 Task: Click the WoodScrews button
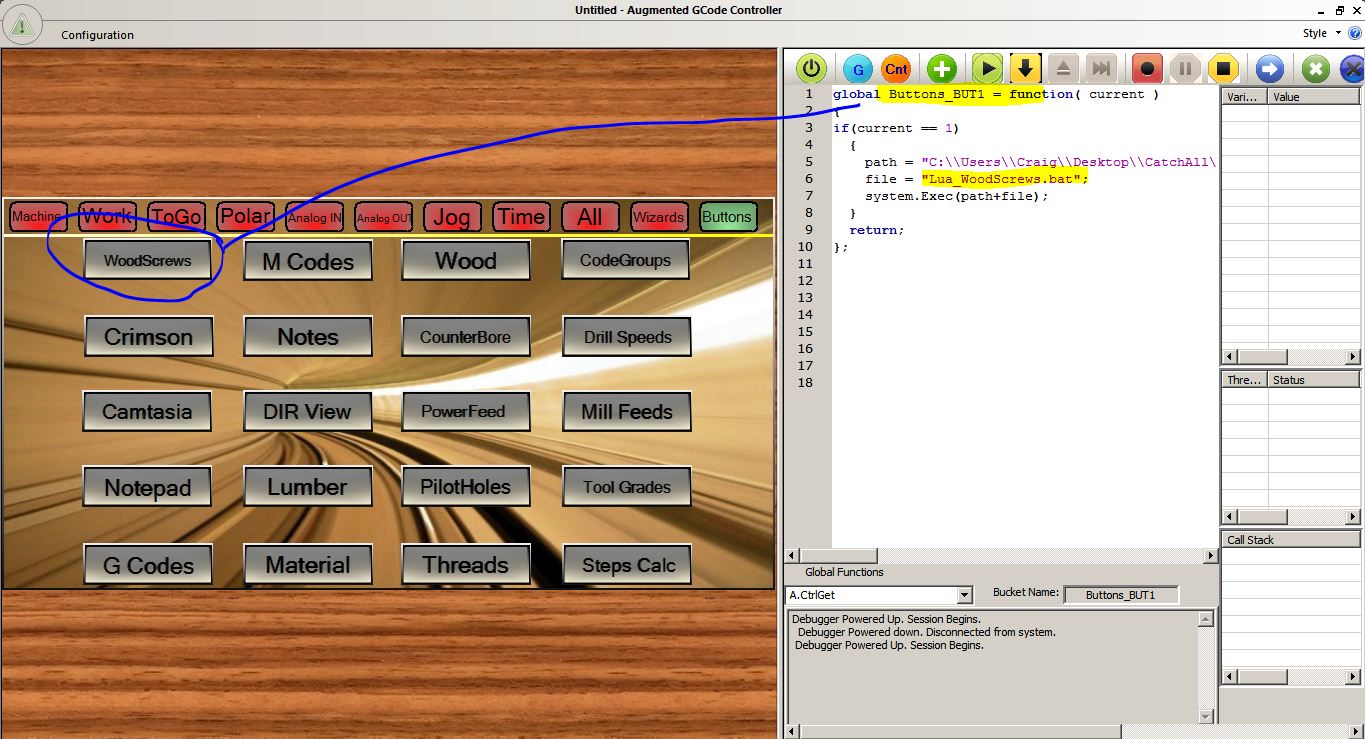(148, 261)
